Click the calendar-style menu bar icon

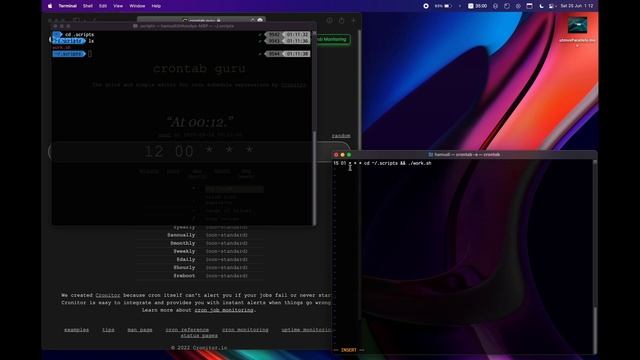[x=529, y=6]
